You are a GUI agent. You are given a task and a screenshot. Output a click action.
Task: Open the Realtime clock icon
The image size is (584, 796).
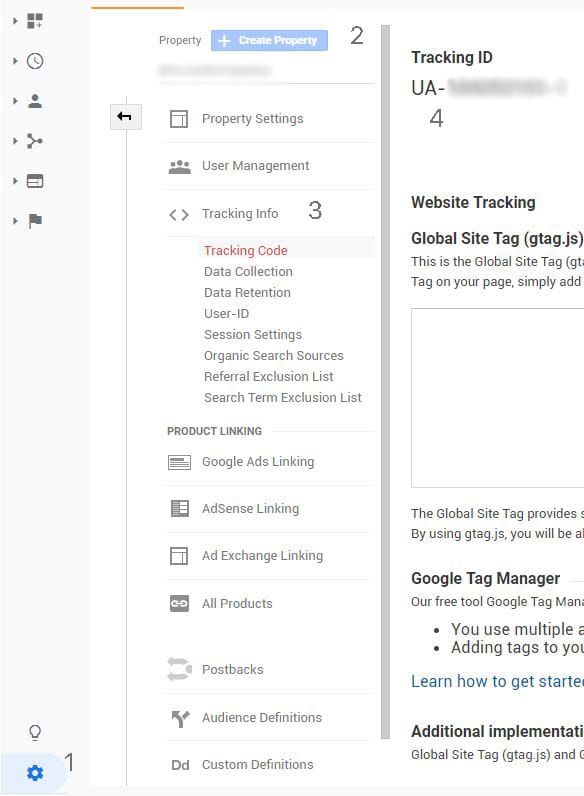click(35, 61)
